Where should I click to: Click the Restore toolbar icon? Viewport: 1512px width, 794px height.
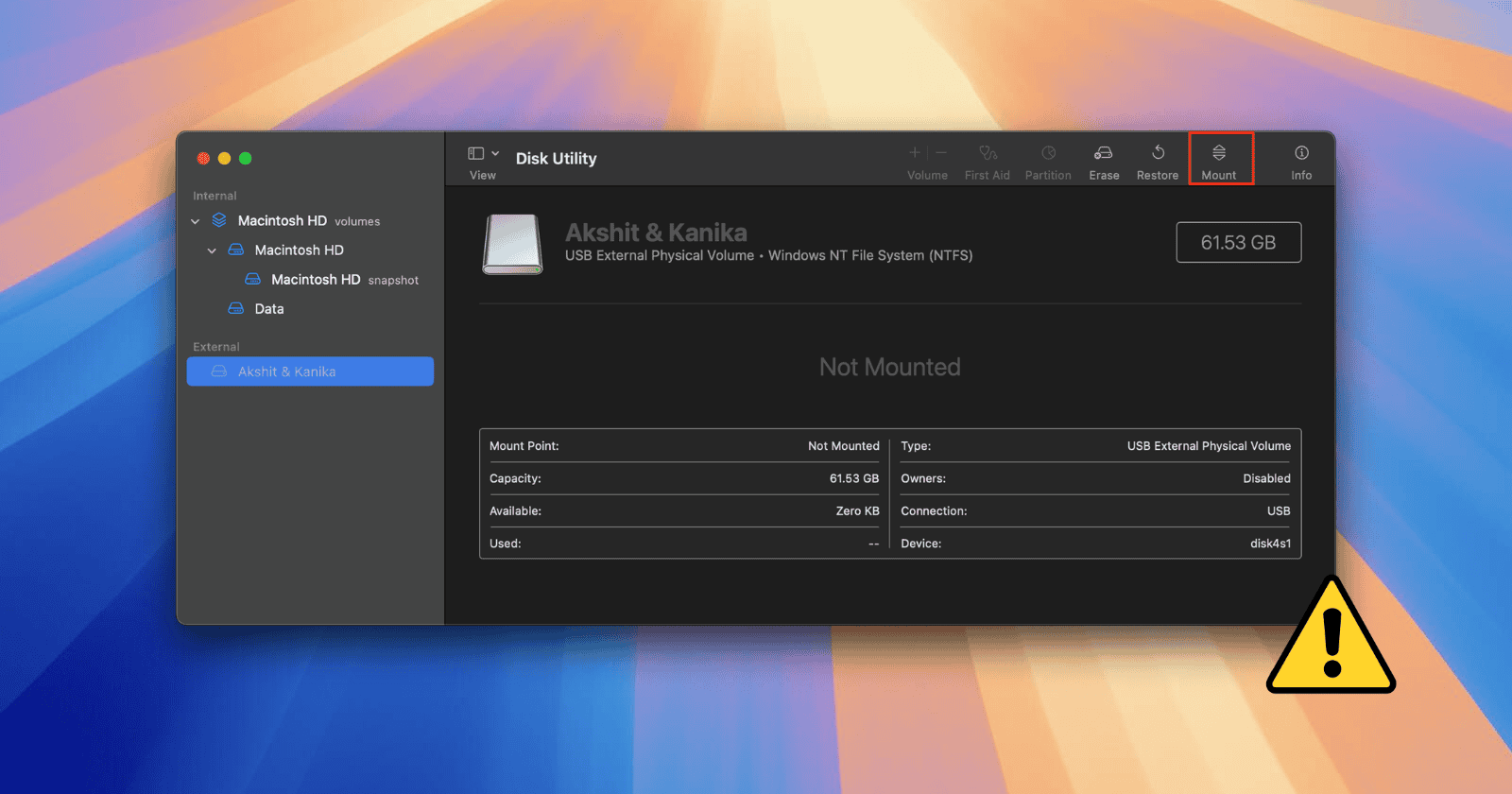[x=1158, y=153]
